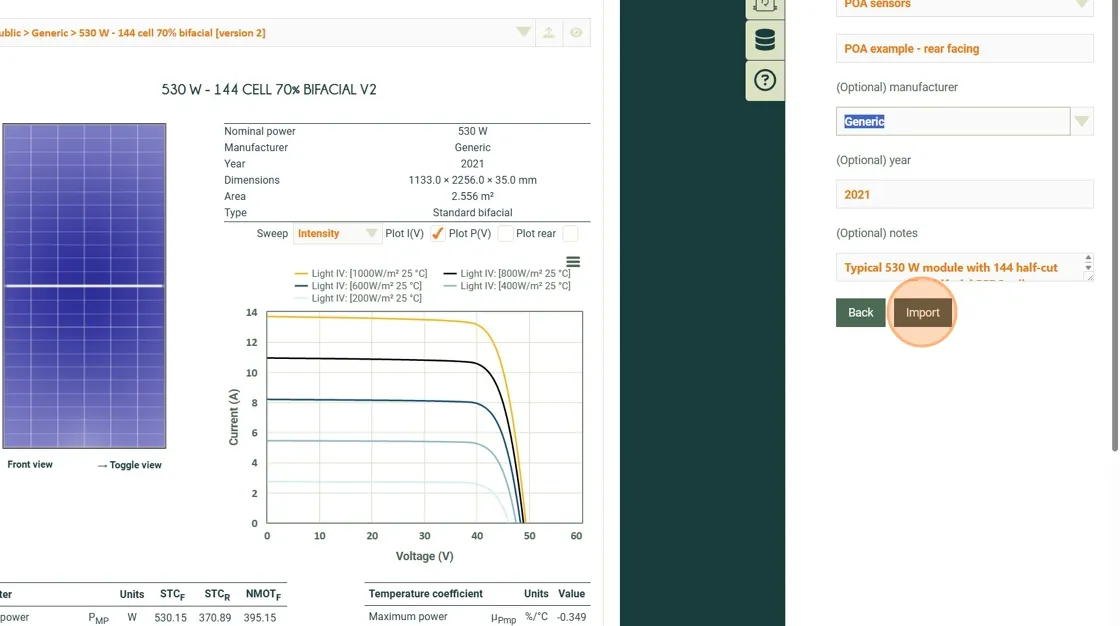The height and width of the screenshot is (626, 1120).
Task: Uncheck the Plot I(V) checkbox
Action: [437, 234]
